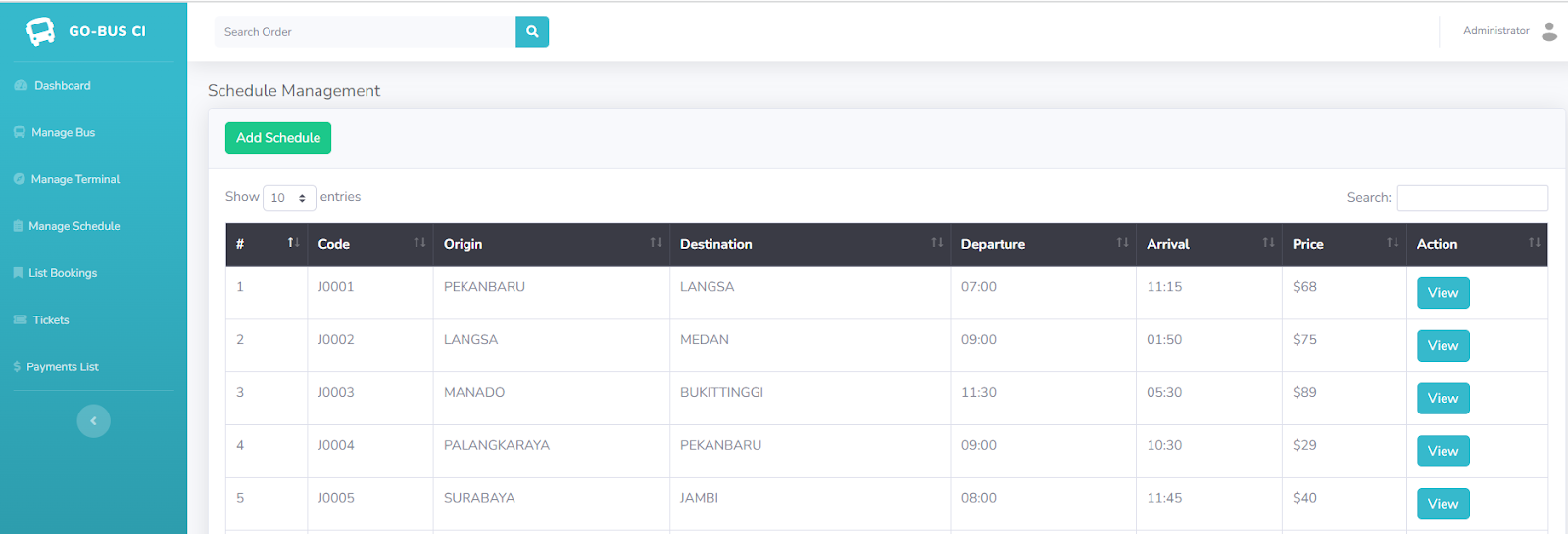The height and width of the screenshot is (534, 1568).
Task: Click the Manage Terminal compass icon
Action: (20, 179)
